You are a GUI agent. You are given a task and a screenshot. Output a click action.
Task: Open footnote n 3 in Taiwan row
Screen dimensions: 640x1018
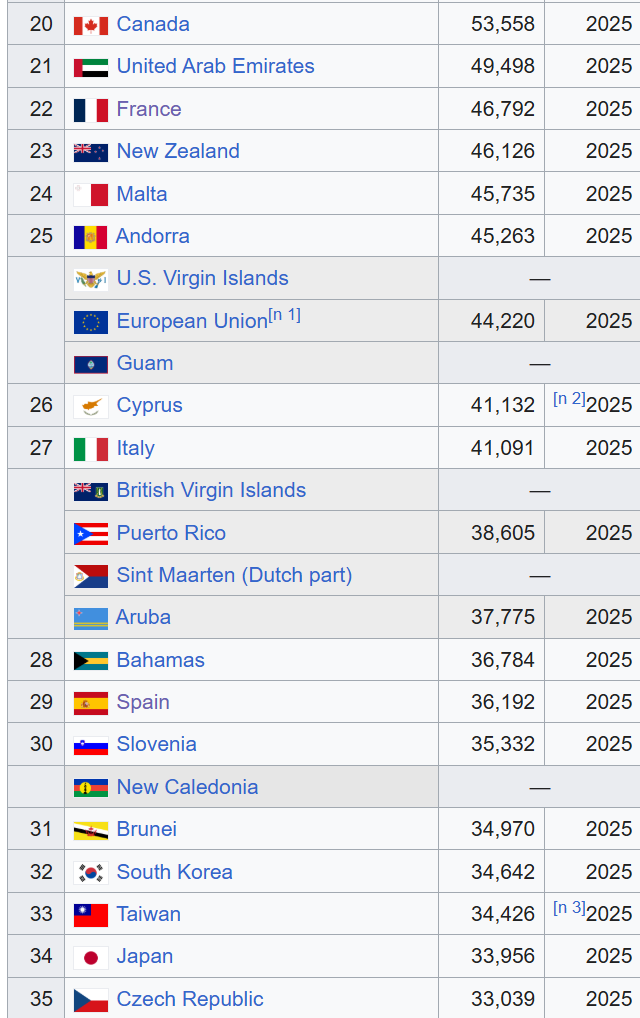tap(569, 908)
